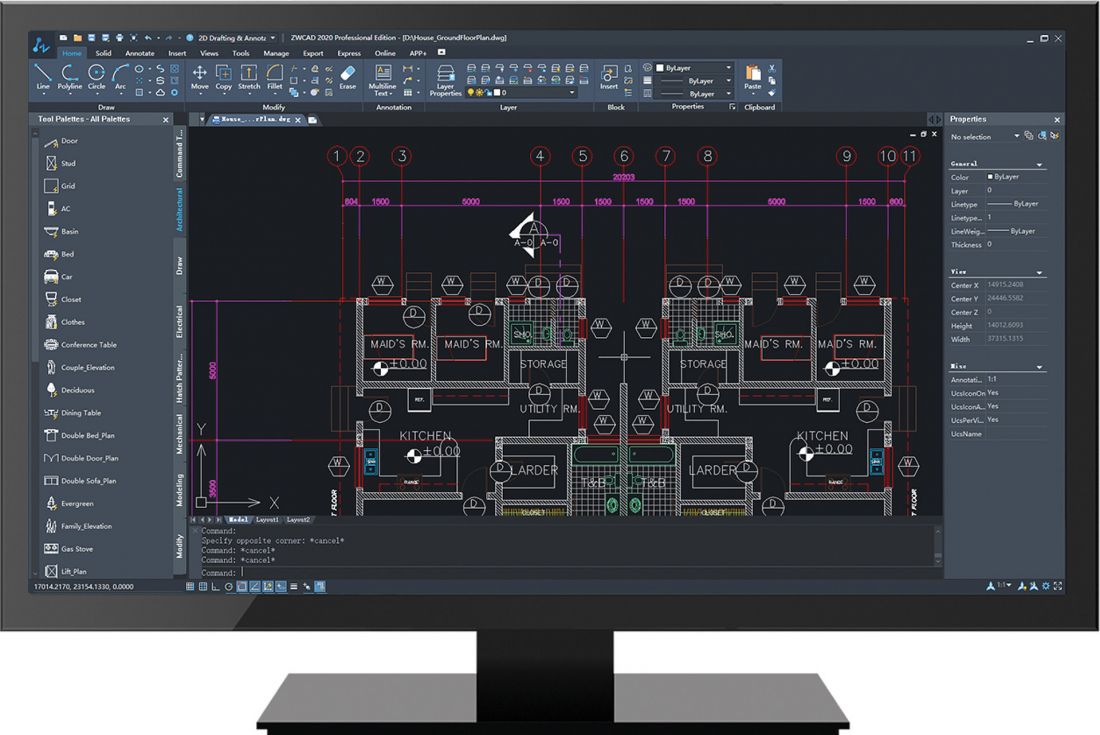Viewport: 1100px width, 735px height.
Task: Toggle ortho mode status bar button
Action: pyautogui.click(x=215, y=586)
